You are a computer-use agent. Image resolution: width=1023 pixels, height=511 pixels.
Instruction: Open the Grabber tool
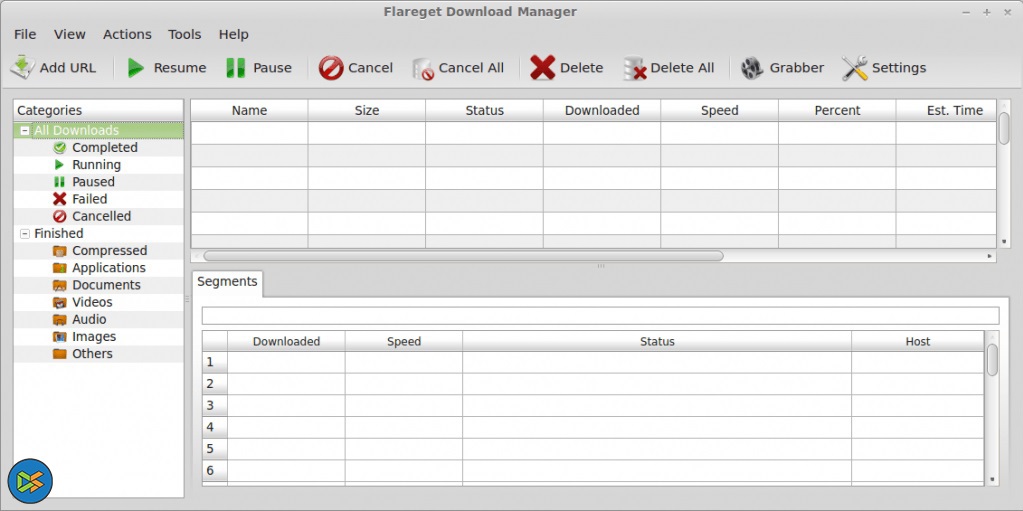pyautogui.click(x=752, y=68)
